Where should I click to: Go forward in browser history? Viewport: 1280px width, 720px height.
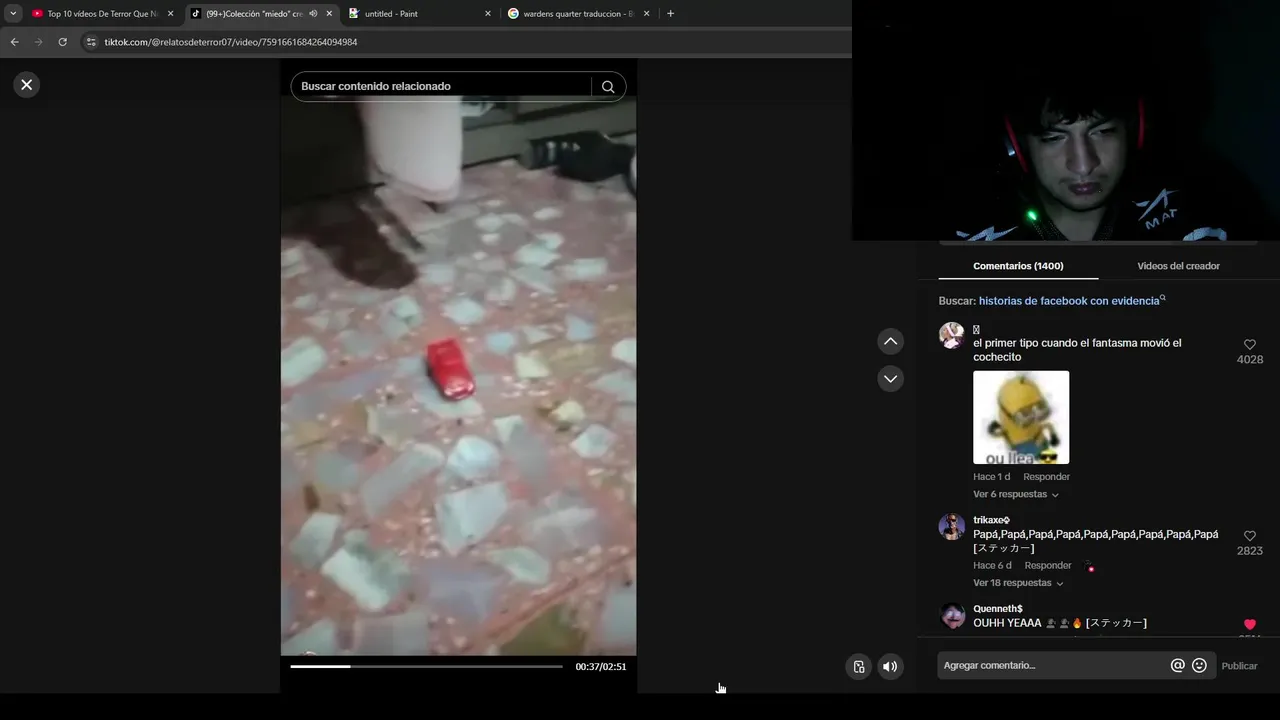[x=38, y=42]
